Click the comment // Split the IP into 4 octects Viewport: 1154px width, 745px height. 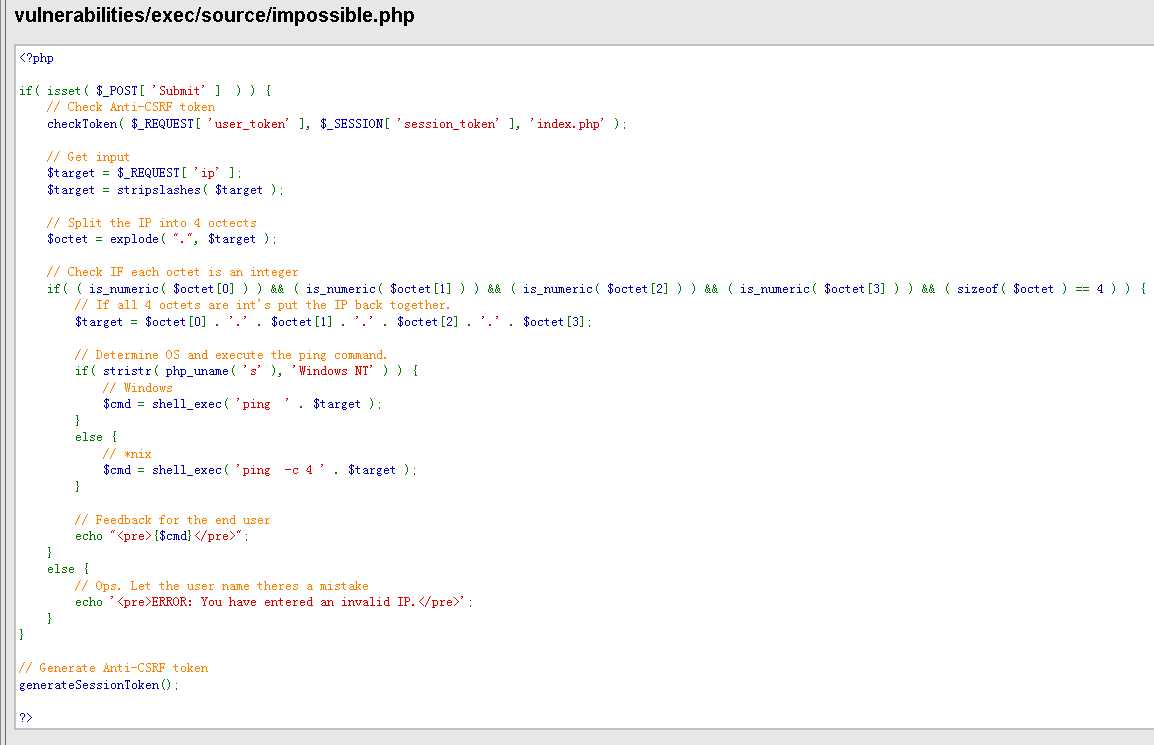coord(152,223)
